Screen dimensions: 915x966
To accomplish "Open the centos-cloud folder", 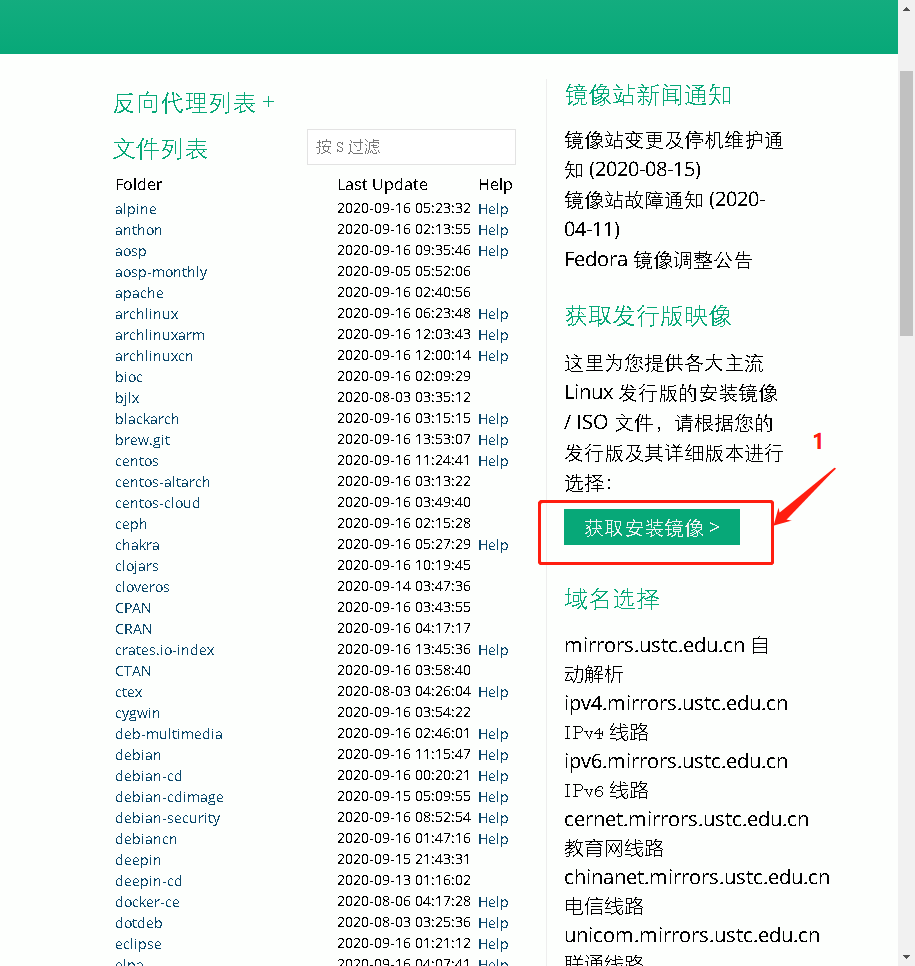I will point(157,503).
